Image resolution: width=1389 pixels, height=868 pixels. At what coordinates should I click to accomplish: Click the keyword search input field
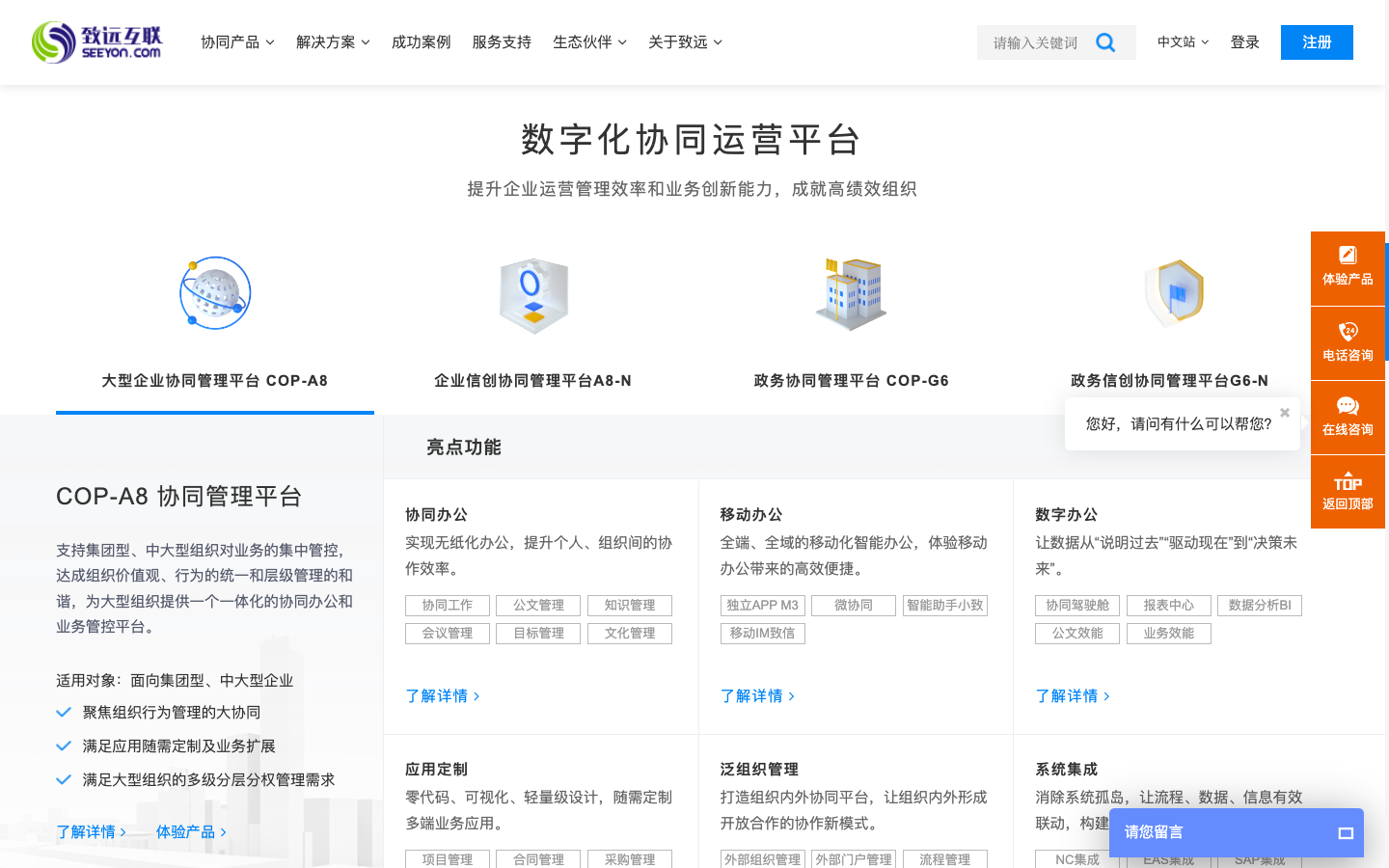(1032, 42)
